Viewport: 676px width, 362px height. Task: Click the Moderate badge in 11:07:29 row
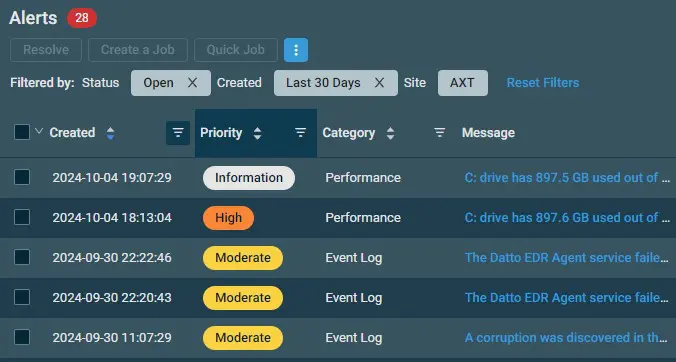243,338
